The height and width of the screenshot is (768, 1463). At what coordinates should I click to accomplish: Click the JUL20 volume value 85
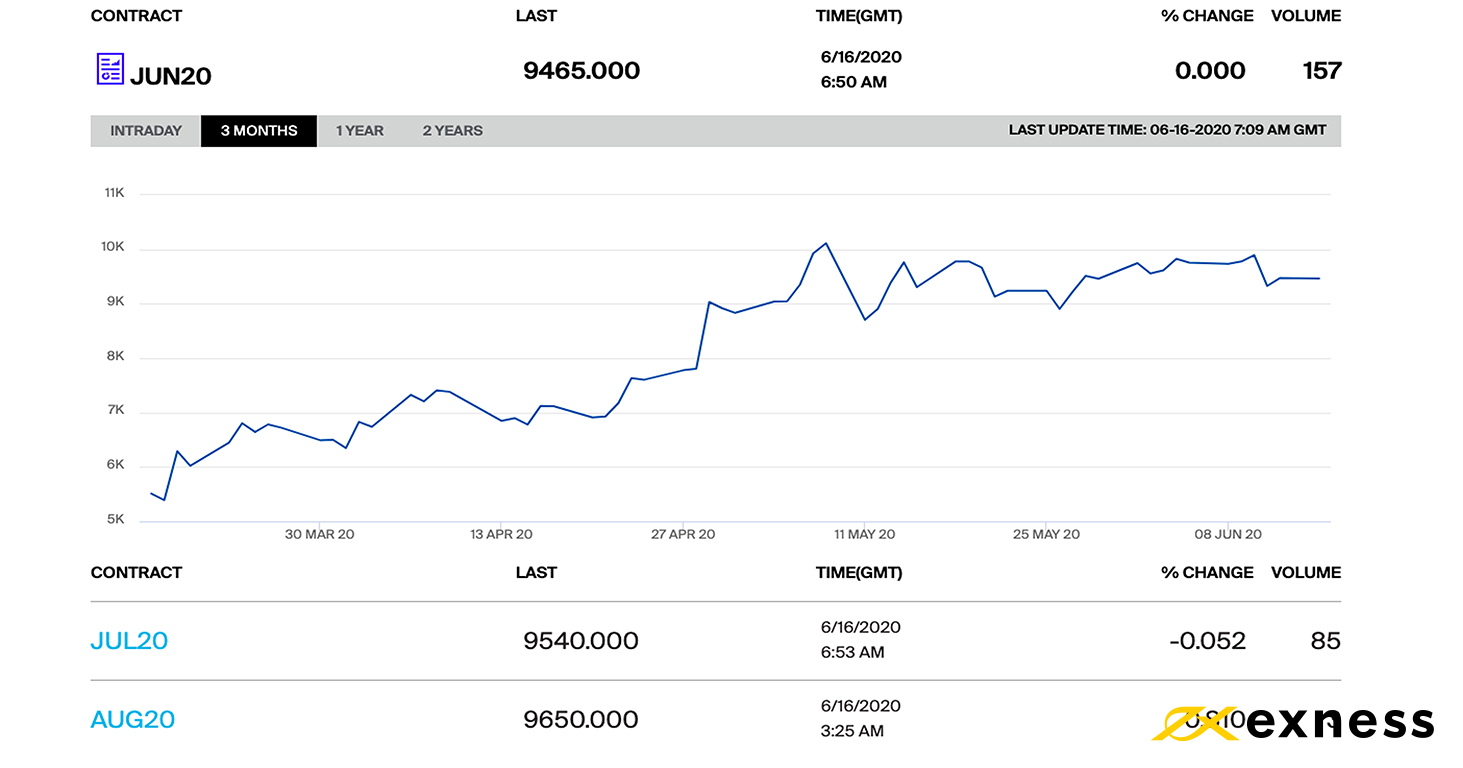1326,640
